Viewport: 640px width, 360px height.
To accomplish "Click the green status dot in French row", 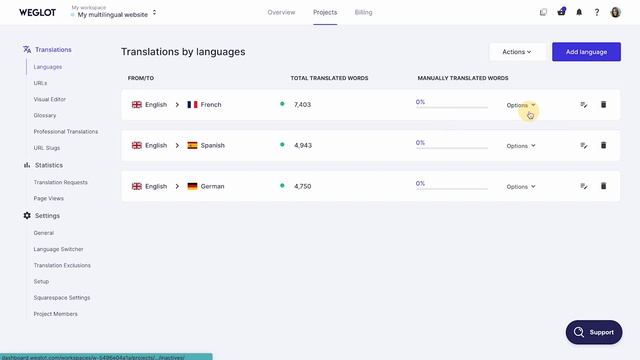I will 282,104.
